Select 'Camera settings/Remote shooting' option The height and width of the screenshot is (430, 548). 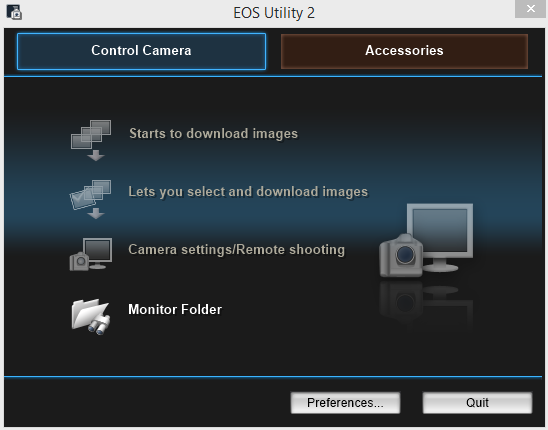pyautogui.click(x=237, y=250)
